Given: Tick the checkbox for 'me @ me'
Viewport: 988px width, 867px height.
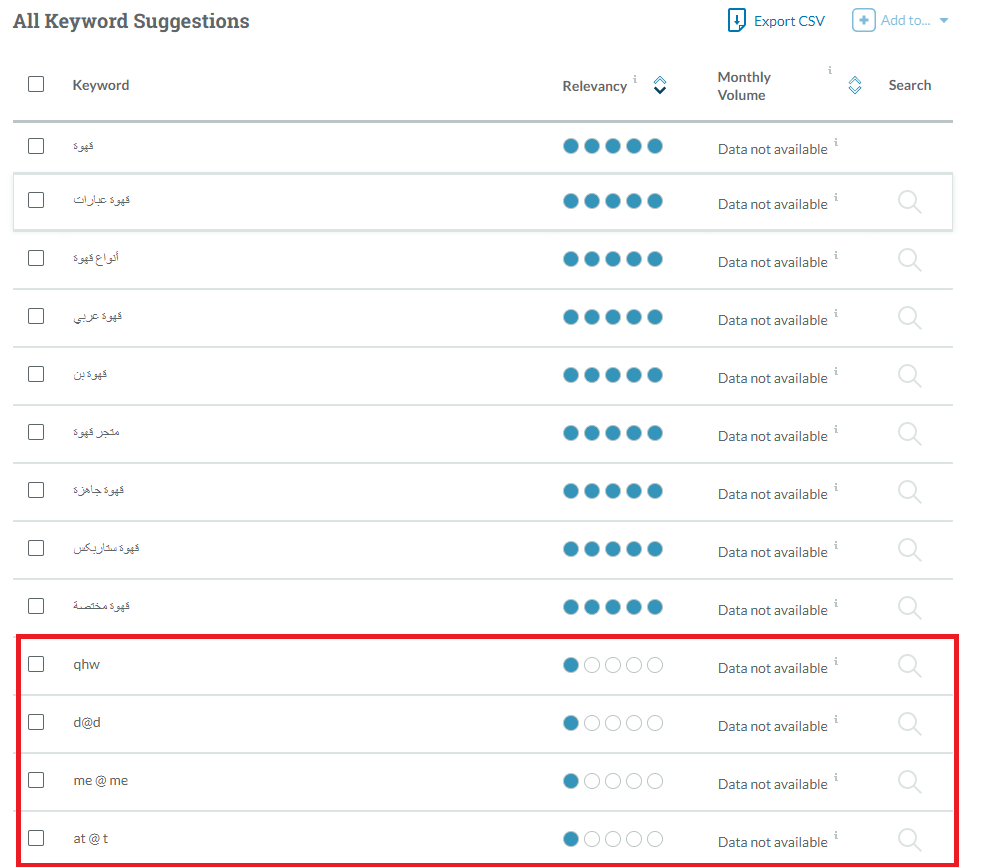Looking at the screenshot, I should click(x=36, y=780).
